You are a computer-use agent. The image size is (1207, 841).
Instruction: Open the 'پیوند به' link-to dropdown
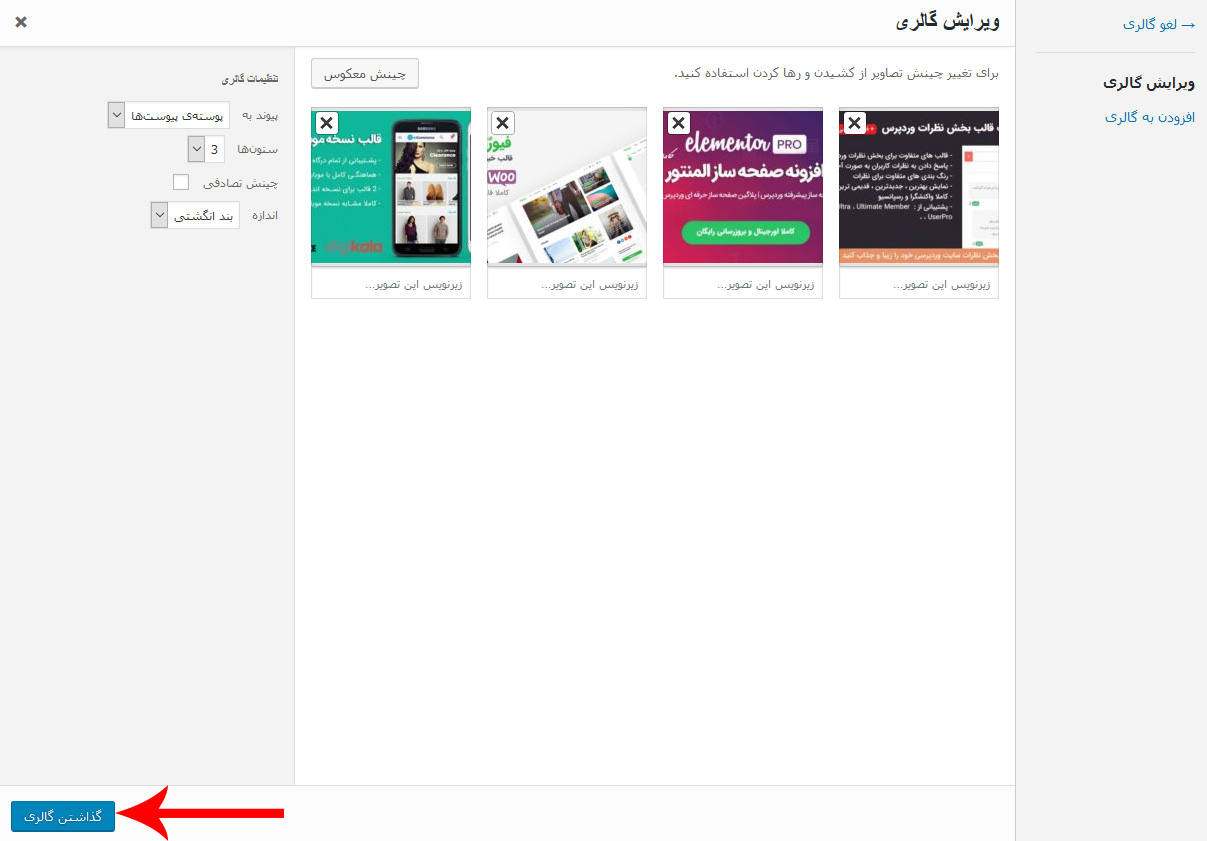(x=168, y=115)
